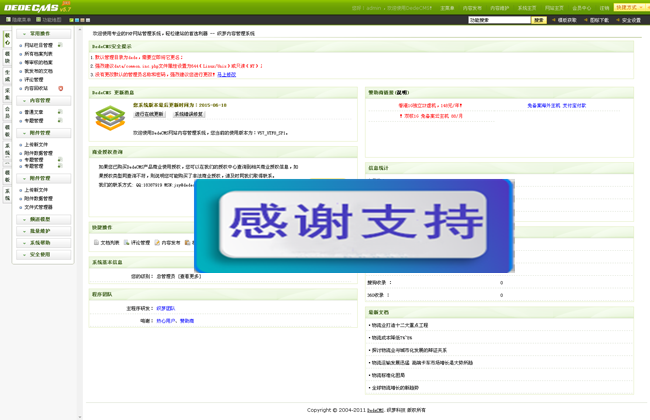This screenshot has width=650, height=420.
Task: Open latest document 物流标准化思路
Action: 388,375
